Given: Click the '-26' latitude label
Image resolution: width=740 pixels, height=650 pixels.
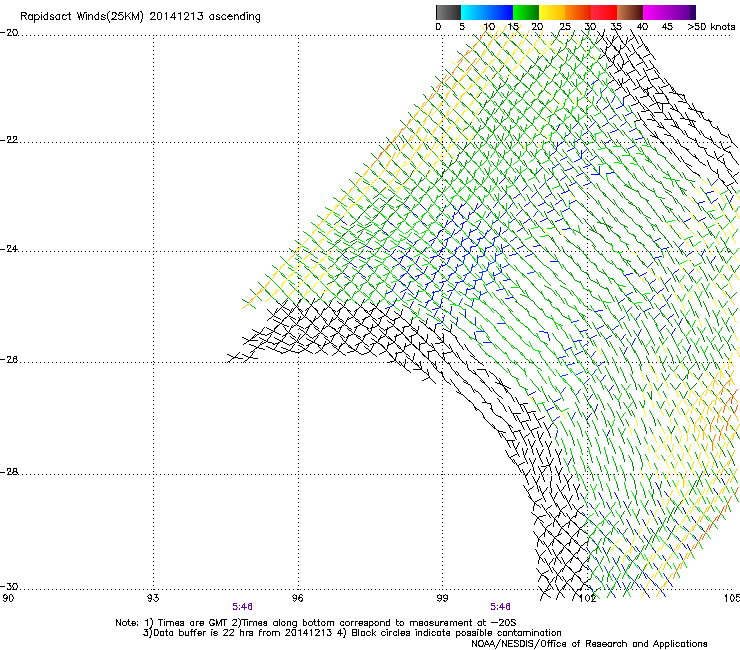Looking at the screenshot, I should click(9, 360).
